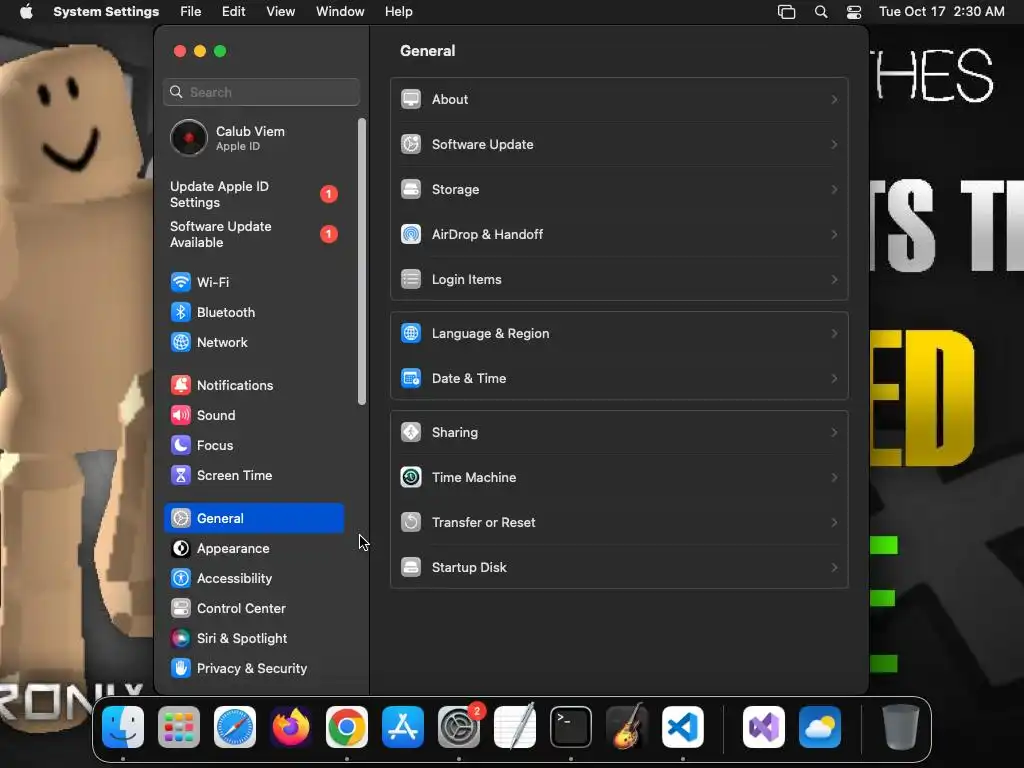Expand the Language & Region chevron

click(834, 333)
